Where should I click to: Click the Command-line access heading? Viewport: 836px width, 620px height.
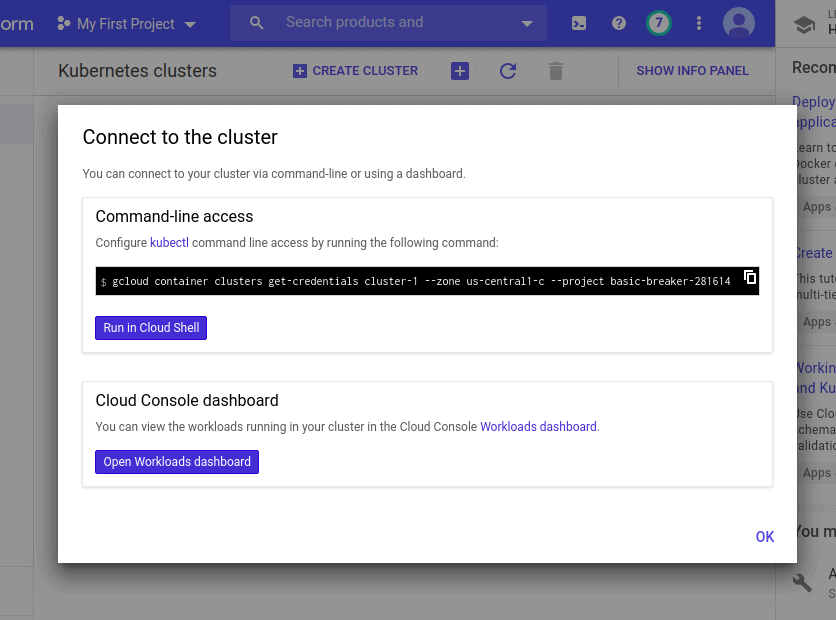174,216
